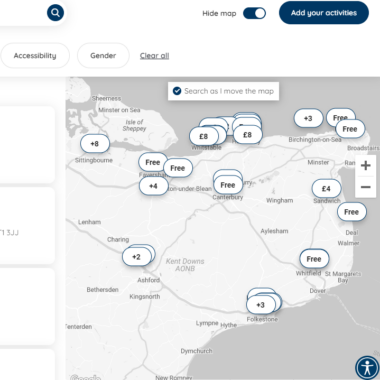Open the Accessibility filter dropdown

35,56
